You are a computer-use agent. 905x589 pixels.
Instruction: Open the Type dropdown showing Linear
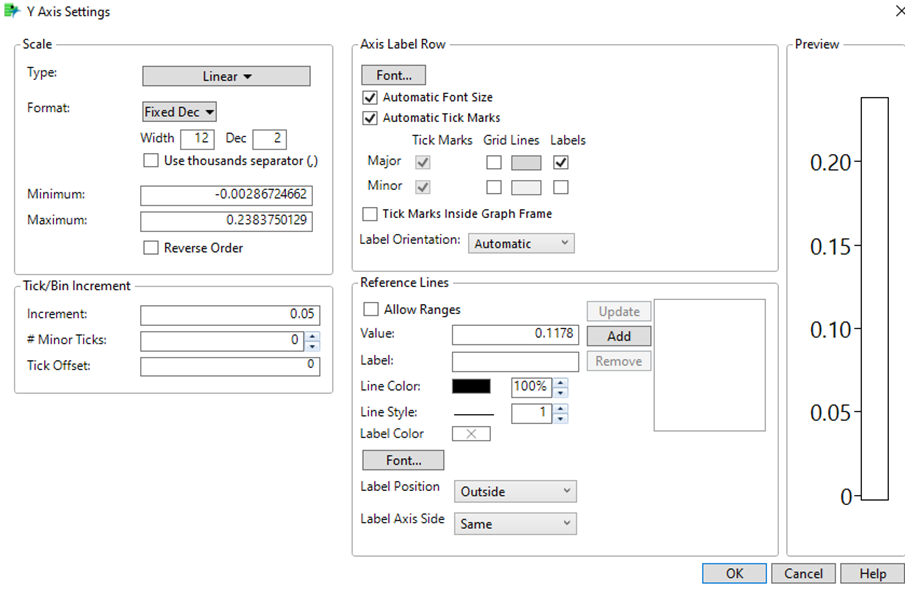[x=226, y=76]
